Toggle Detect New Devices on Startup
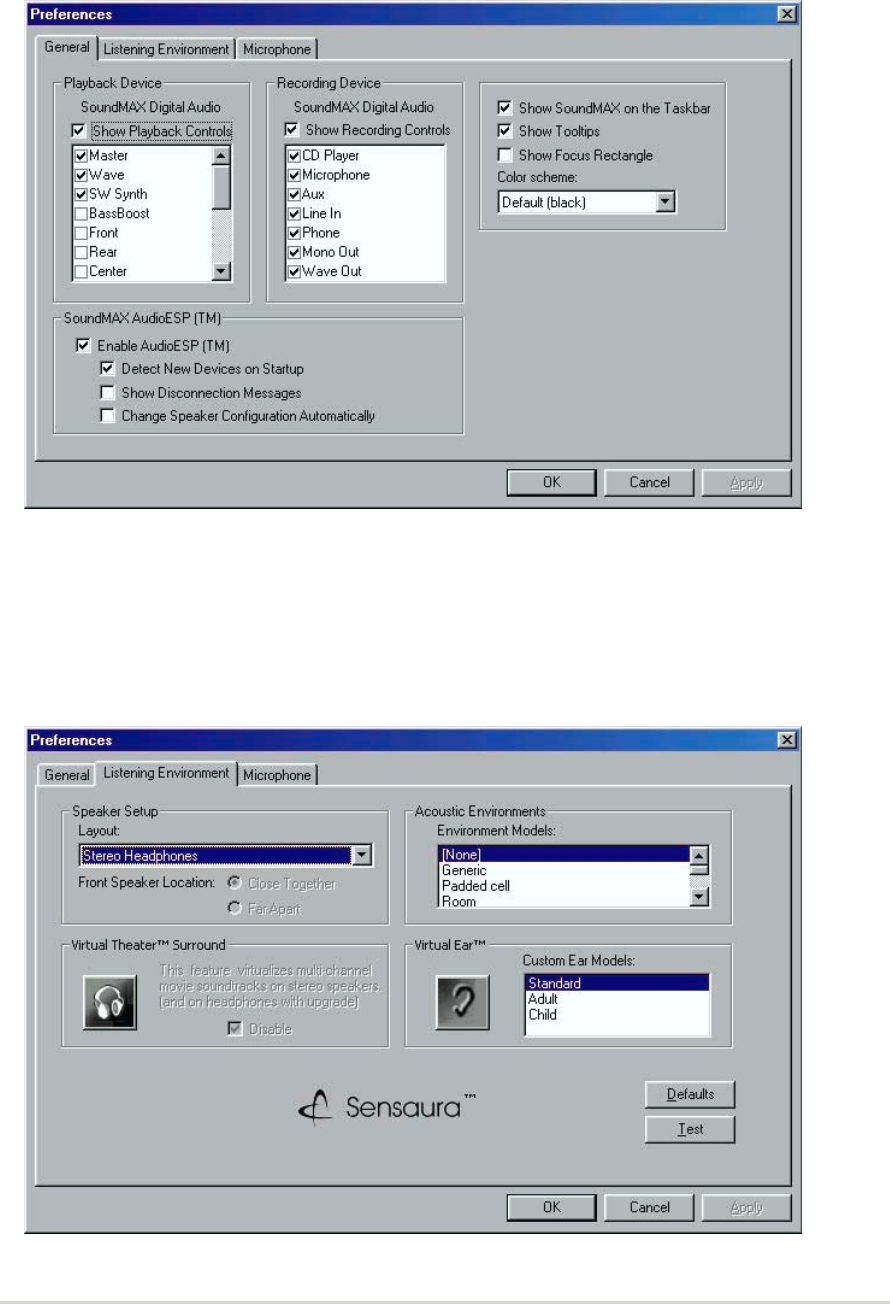Screen dimensions: 890x1304 click(x=107, y=369)
